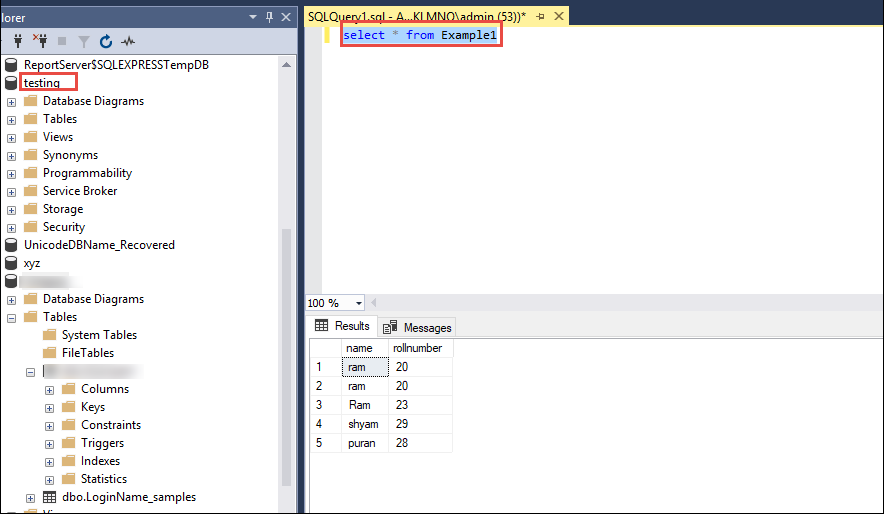The width and height of the screenshot is (884, 514).
Task: Click the Disconnect icon in Object Explorer toolbar
Action: (39, 41)
